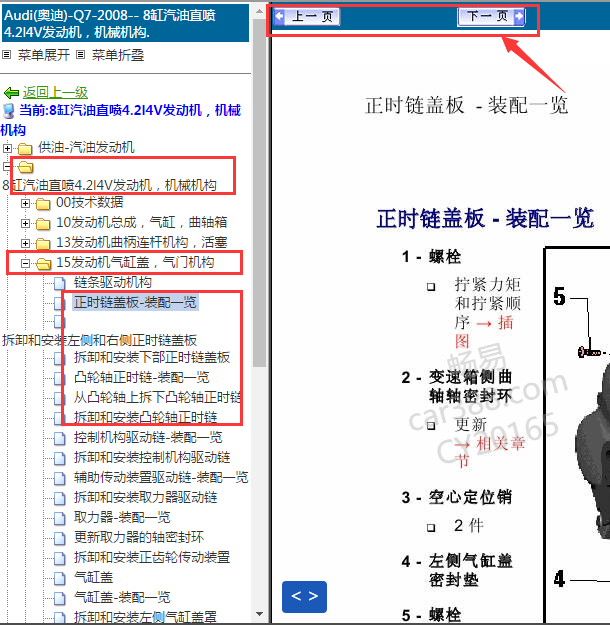
Task: Click document icon beside 拆卸和安装取力器驱动链
Action: (x=60, y=498)
